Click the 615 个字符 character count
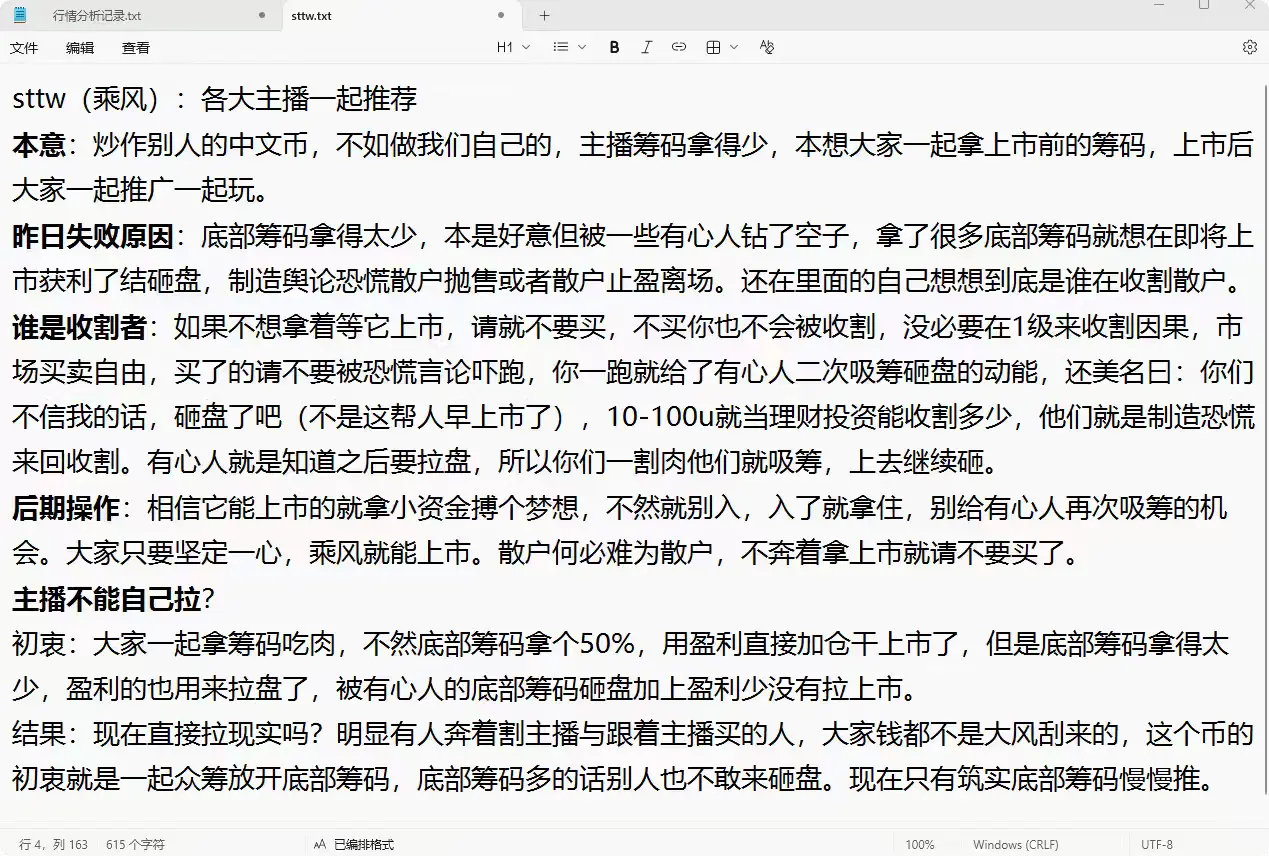Screen dimensions: 1269x856 (x=135, y=844)
